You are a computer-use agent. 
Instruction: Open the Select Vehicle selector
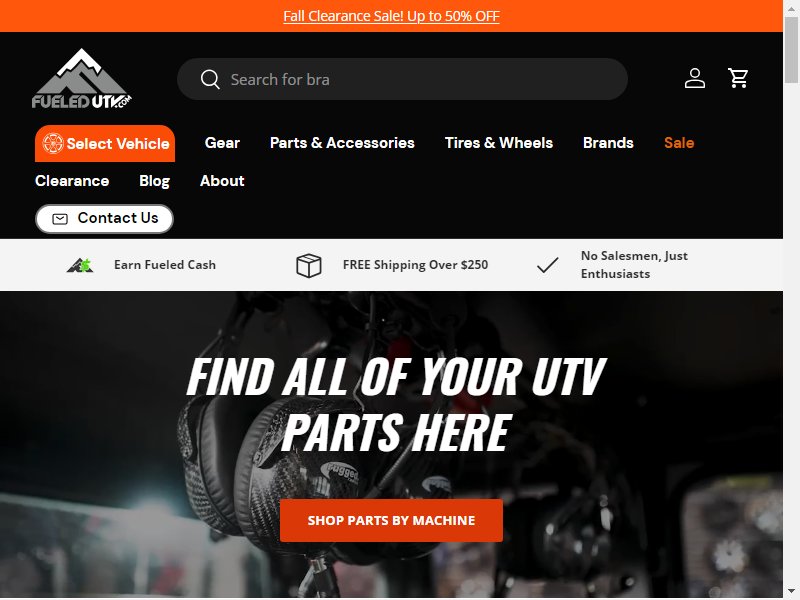tap(105, 143)
